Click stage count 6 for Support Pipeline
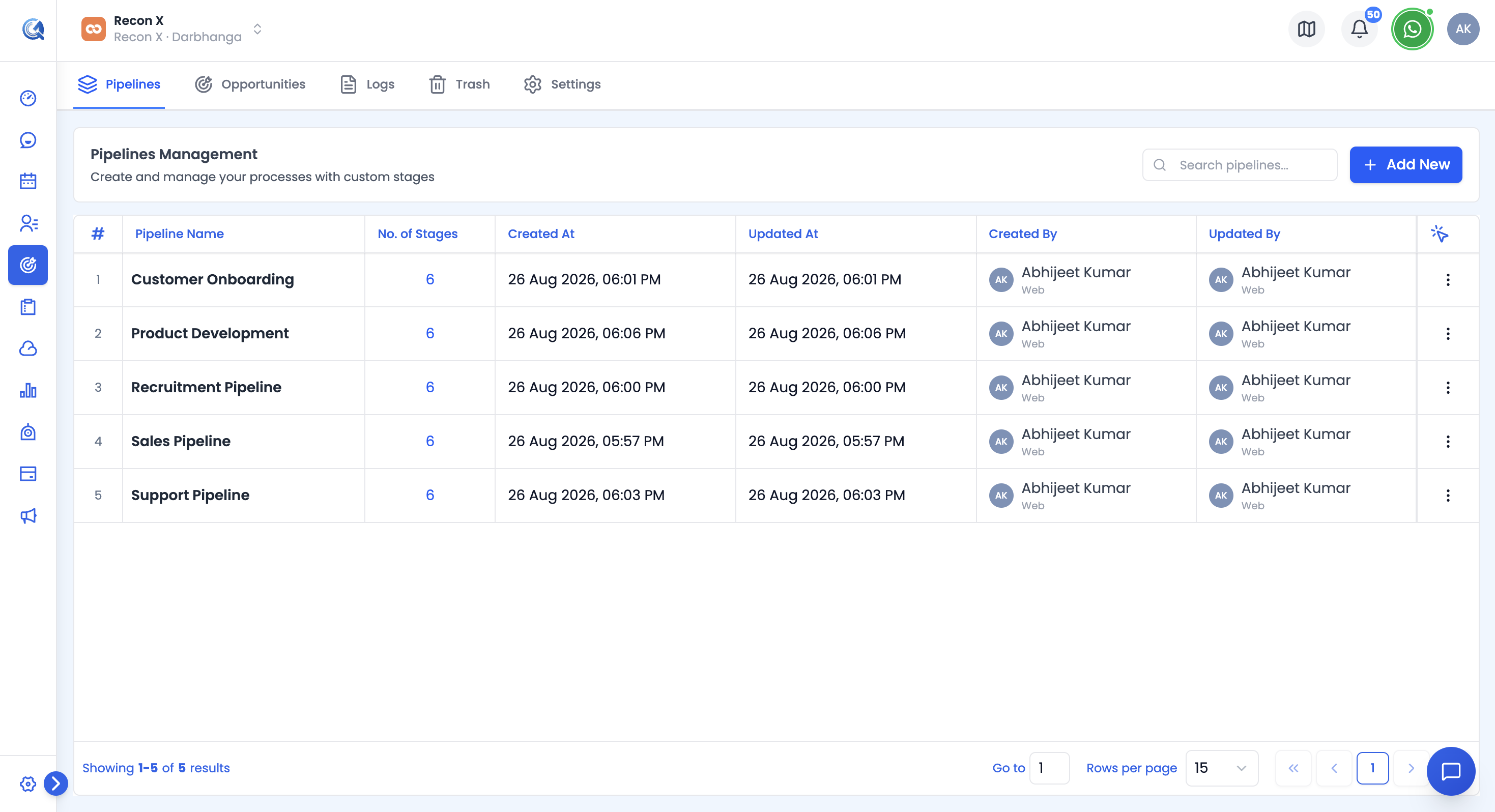1495x812 pixels. click(x=429, y=495)
